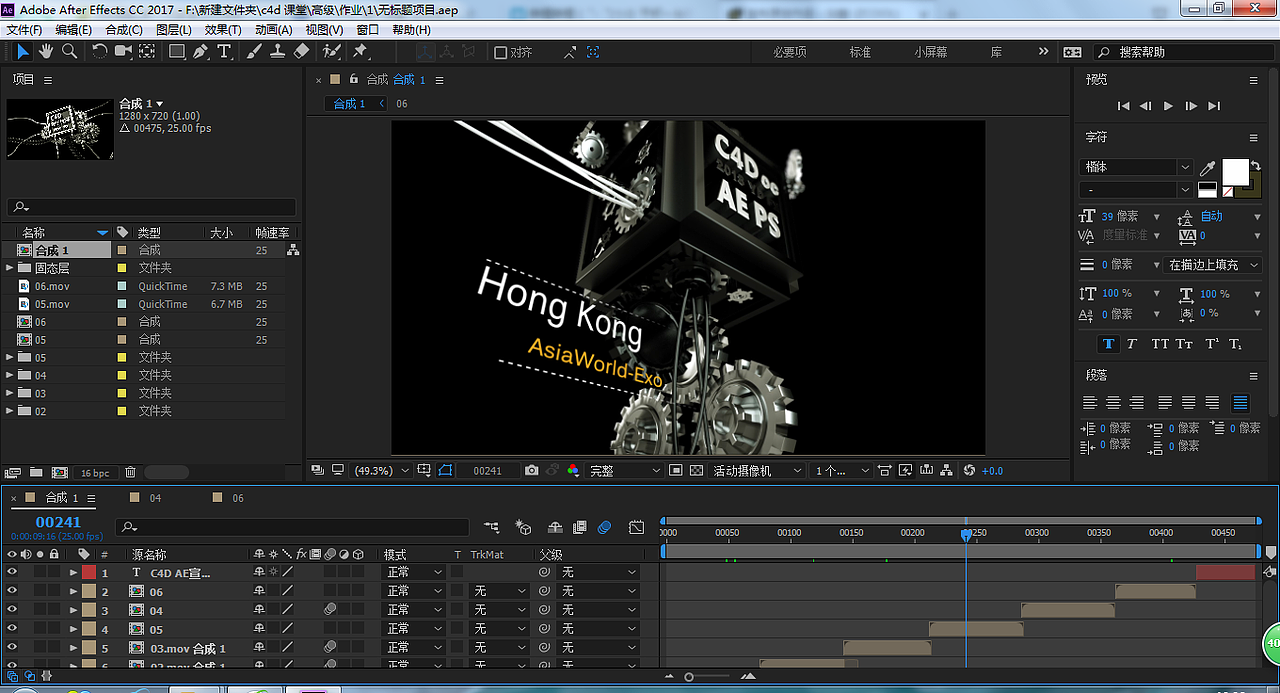The image size is (1280, 693).
Task: Open the 窗口 menu
Action: coord(368,30)
